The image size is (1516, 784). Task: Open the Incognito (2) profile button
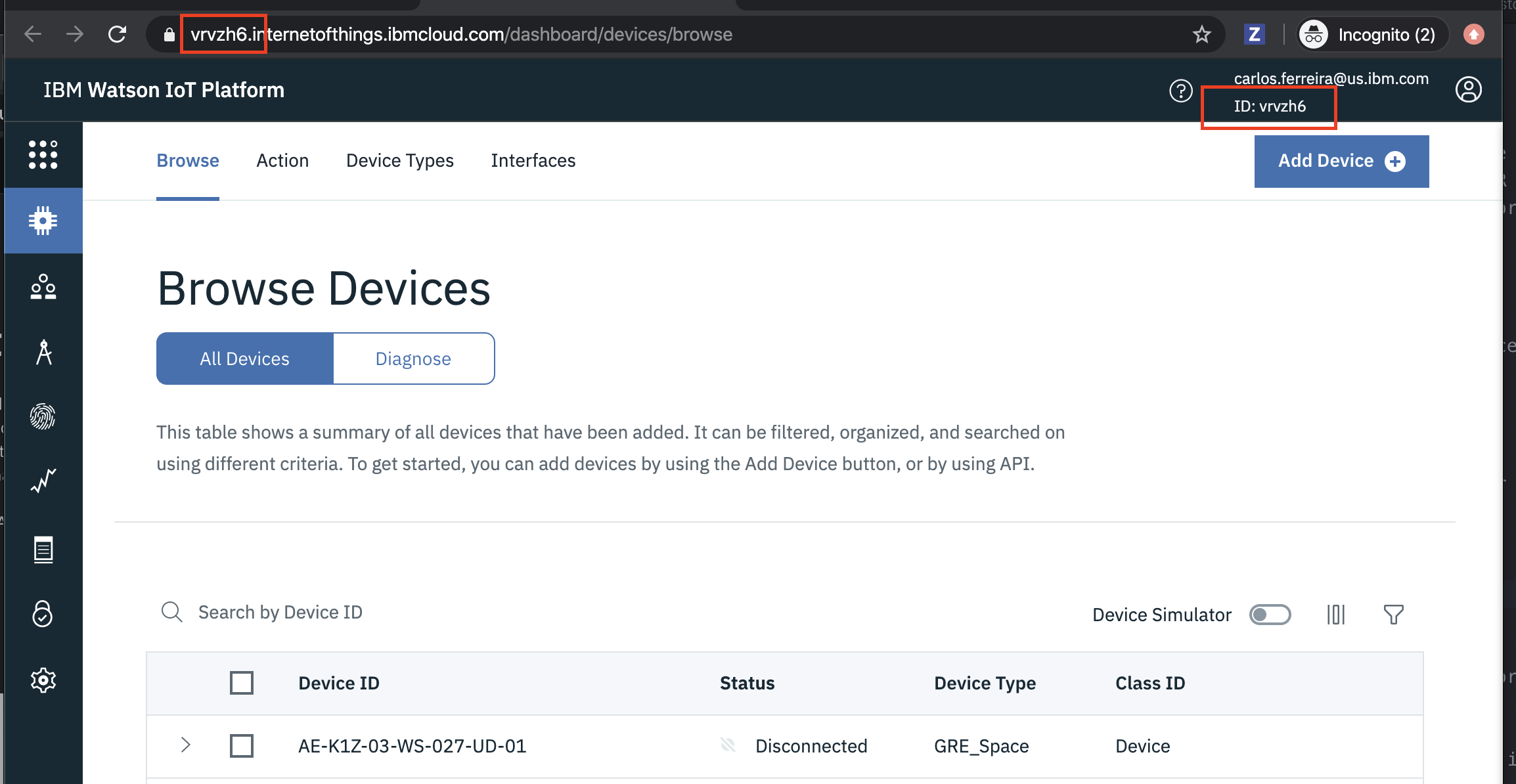[x=1372, y=34]
